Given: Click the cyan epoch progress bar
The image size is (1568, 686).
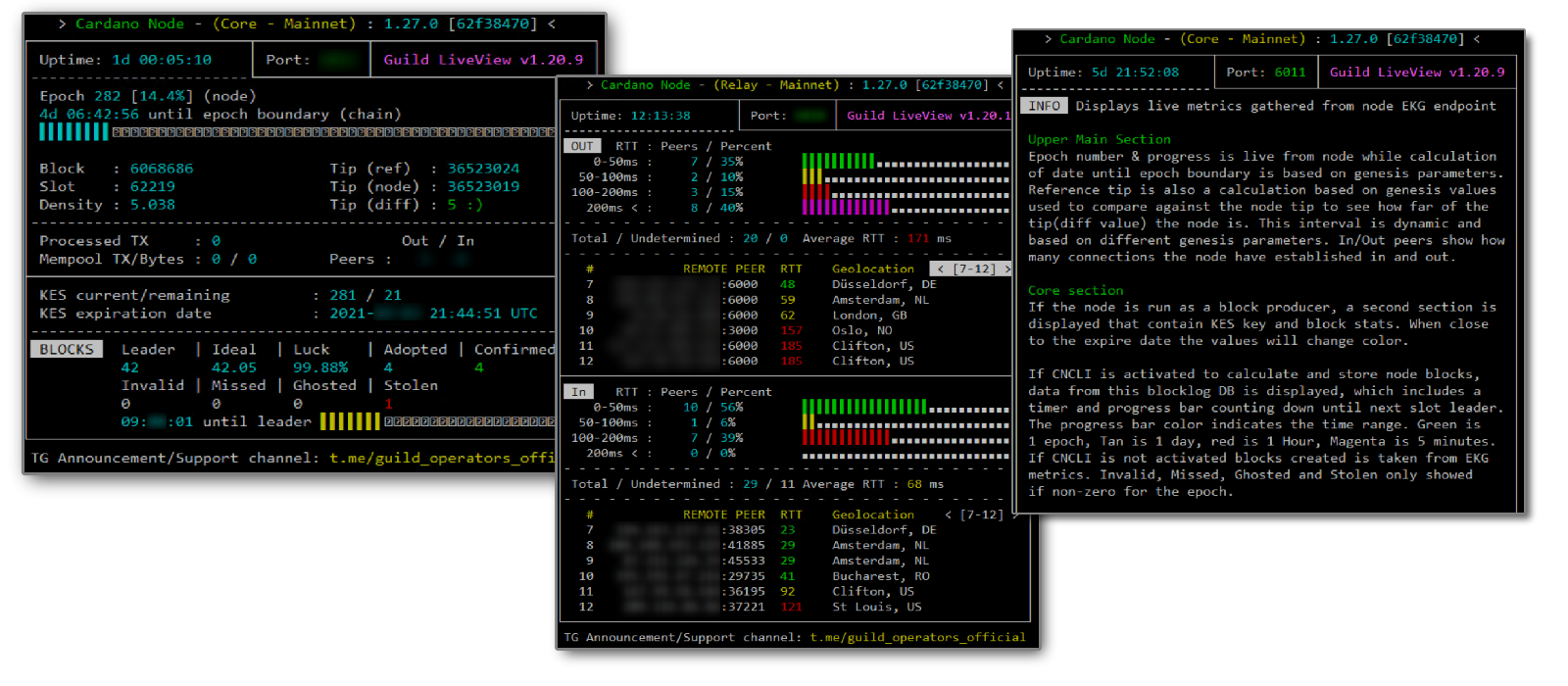Looking at the screenshot, I should [x=73, y=131].
